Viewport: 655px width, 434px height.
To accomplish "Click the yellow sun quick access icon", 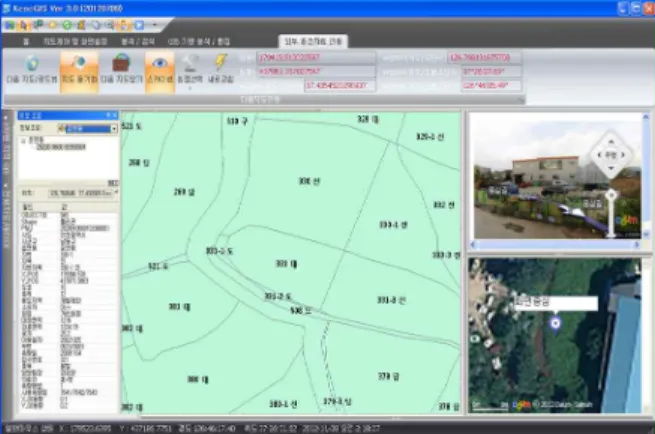I will [x=52, y=25].
